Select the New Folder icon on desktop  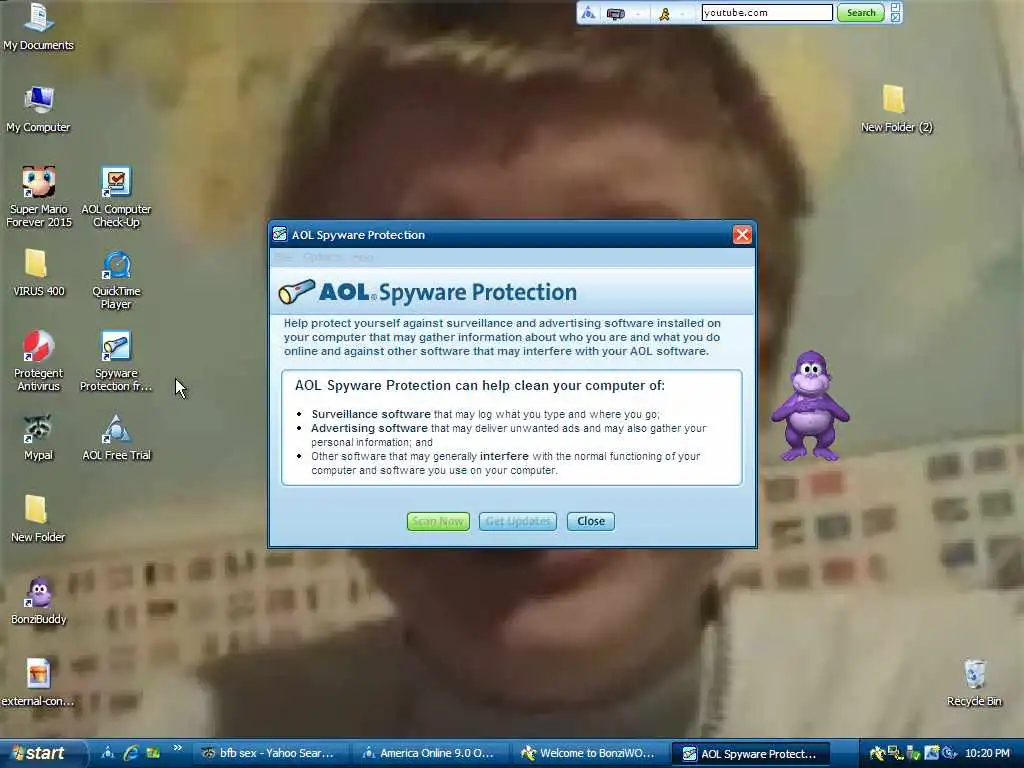(x=37, y=519)
